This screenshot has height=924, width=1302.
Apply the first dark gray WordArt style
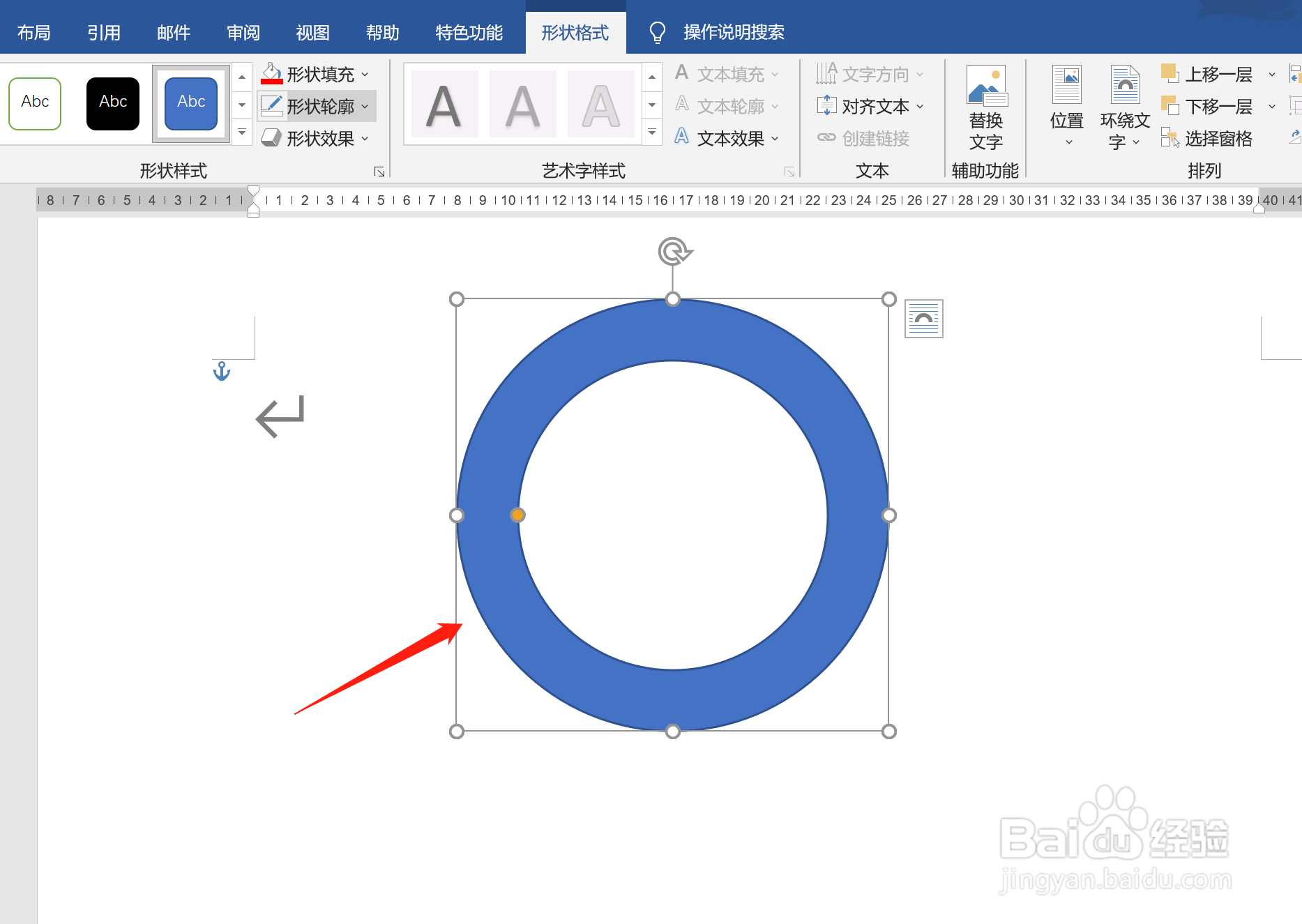[444, 104]
